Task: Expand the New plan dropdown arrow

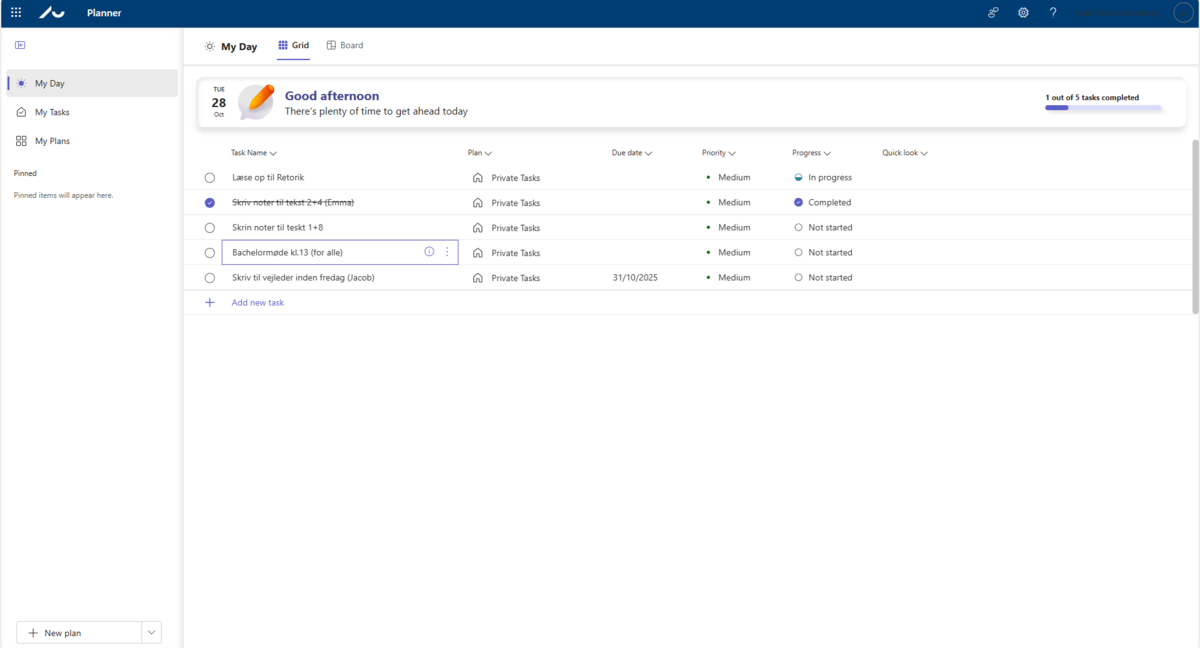Action: coord(152,632)
